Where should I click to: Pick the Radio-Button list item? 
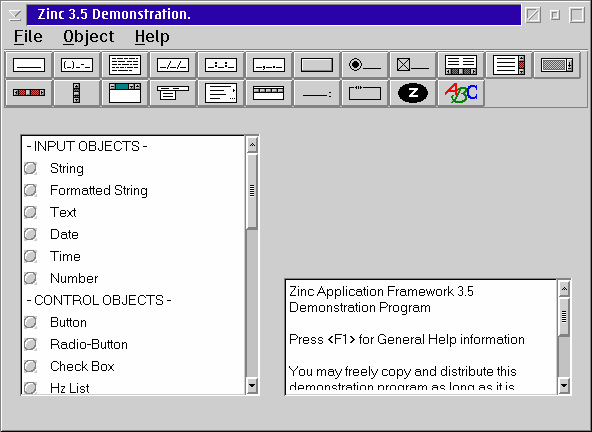(134, 344)
